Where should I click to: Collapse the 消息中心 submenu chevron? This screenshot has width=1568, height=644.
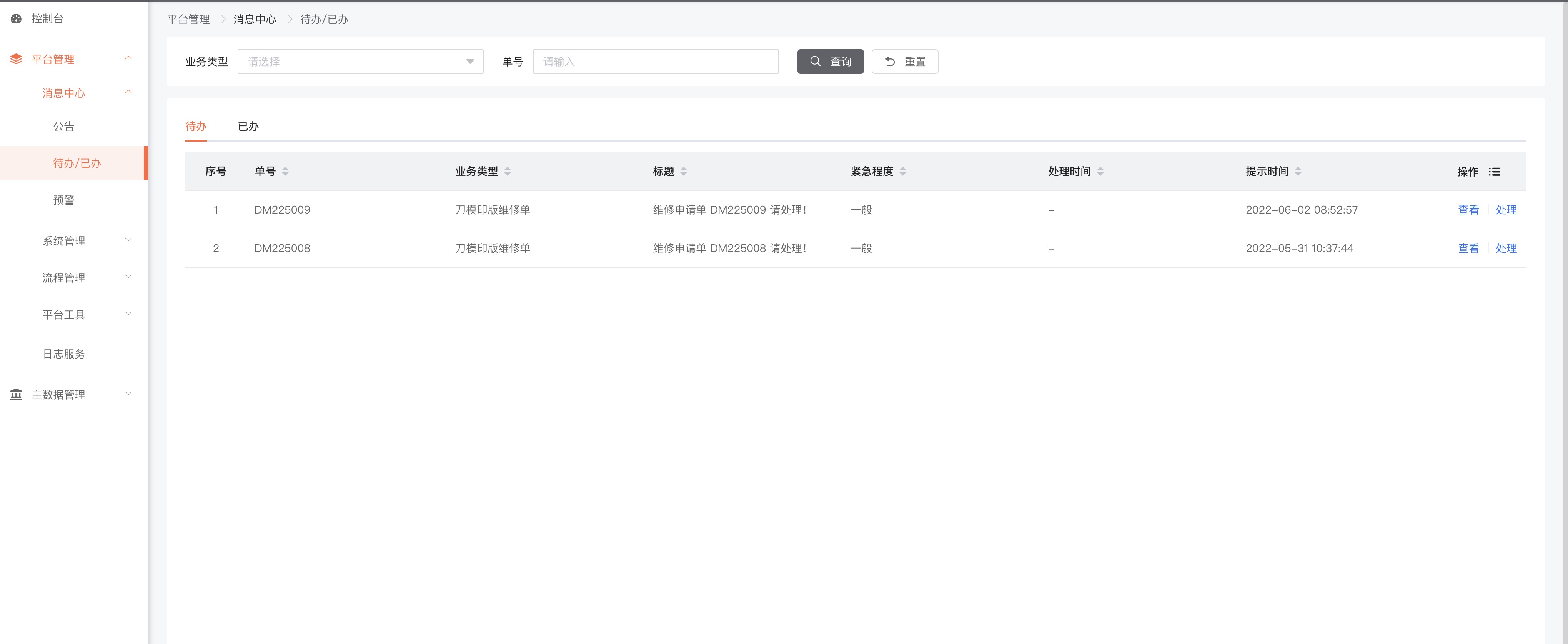point(128,93)
